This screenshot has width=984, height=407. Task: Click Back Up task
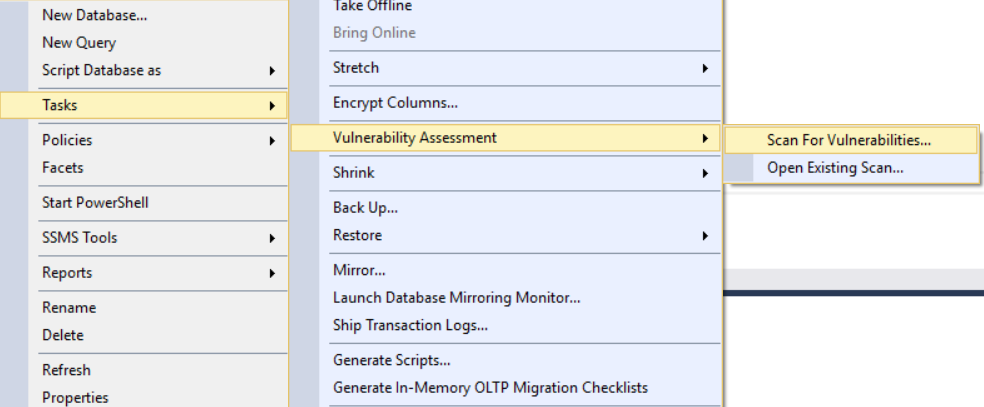(365, 208)
